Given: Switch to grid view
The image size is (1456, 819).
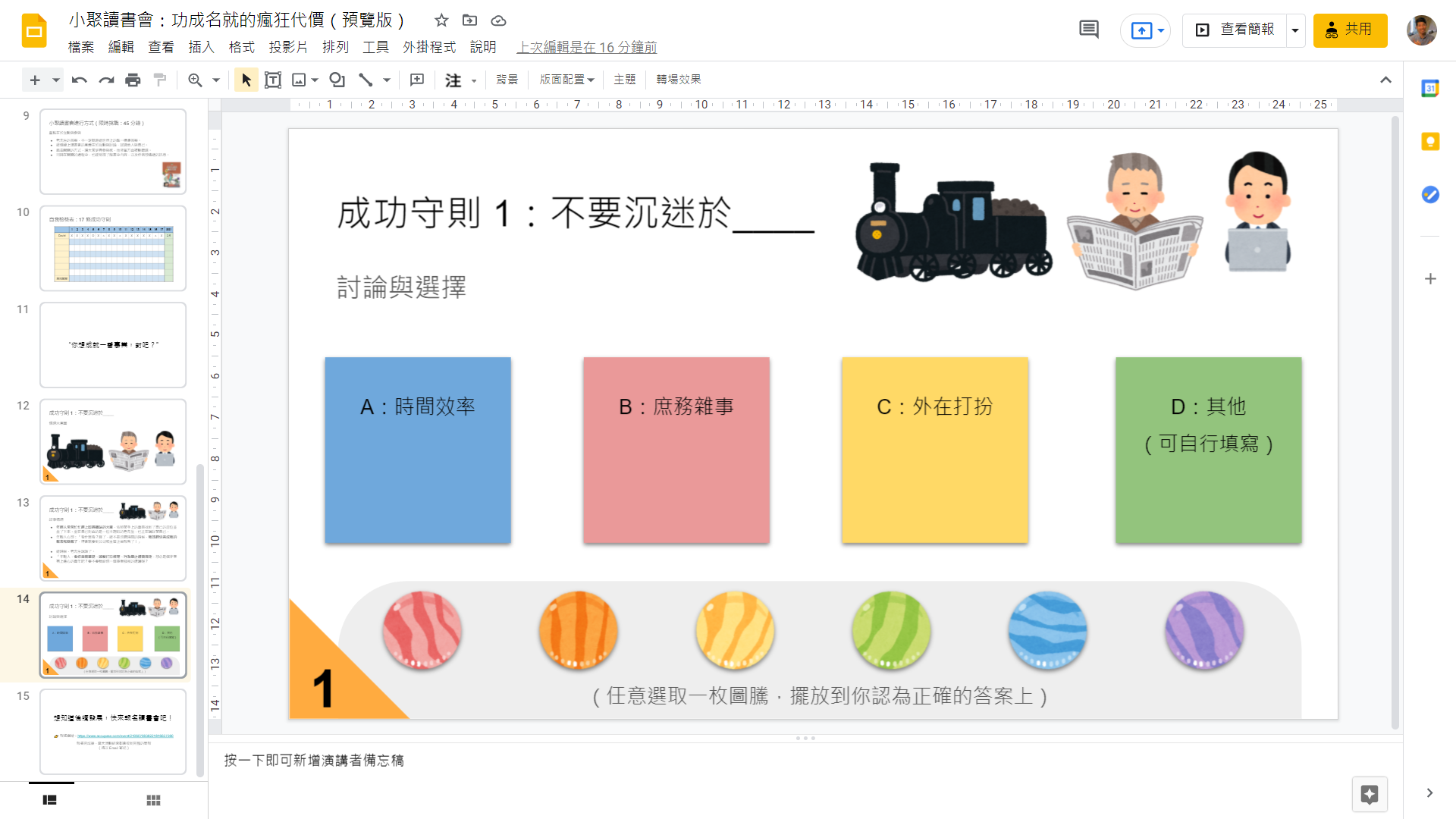Looking at the screenshot, I should tap(153, 800).
